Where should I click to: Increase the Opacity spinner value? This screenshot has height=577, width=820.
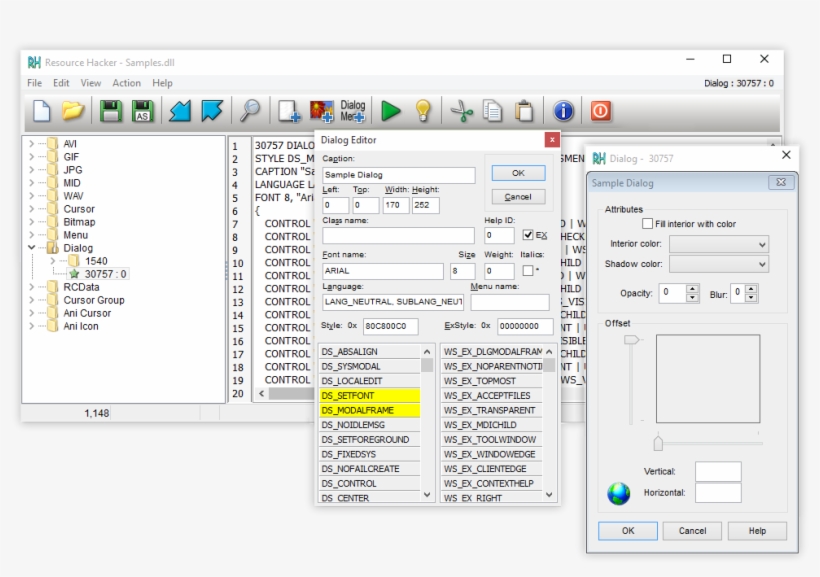[692, 289]
